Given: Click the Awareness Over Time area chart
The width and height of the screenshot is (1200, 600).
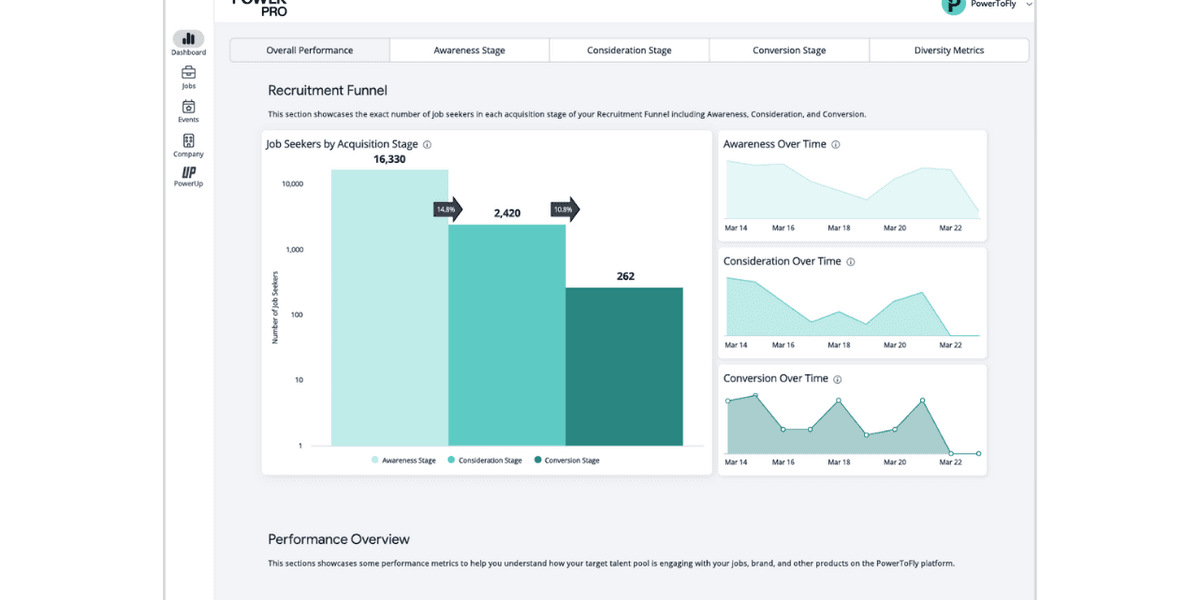Looking at the screenshot, I should click(852, 189).
